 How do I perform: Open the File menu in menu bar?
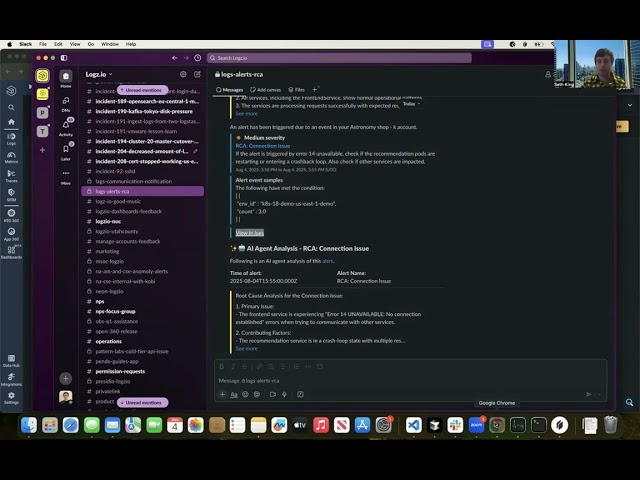coord(43,44)
